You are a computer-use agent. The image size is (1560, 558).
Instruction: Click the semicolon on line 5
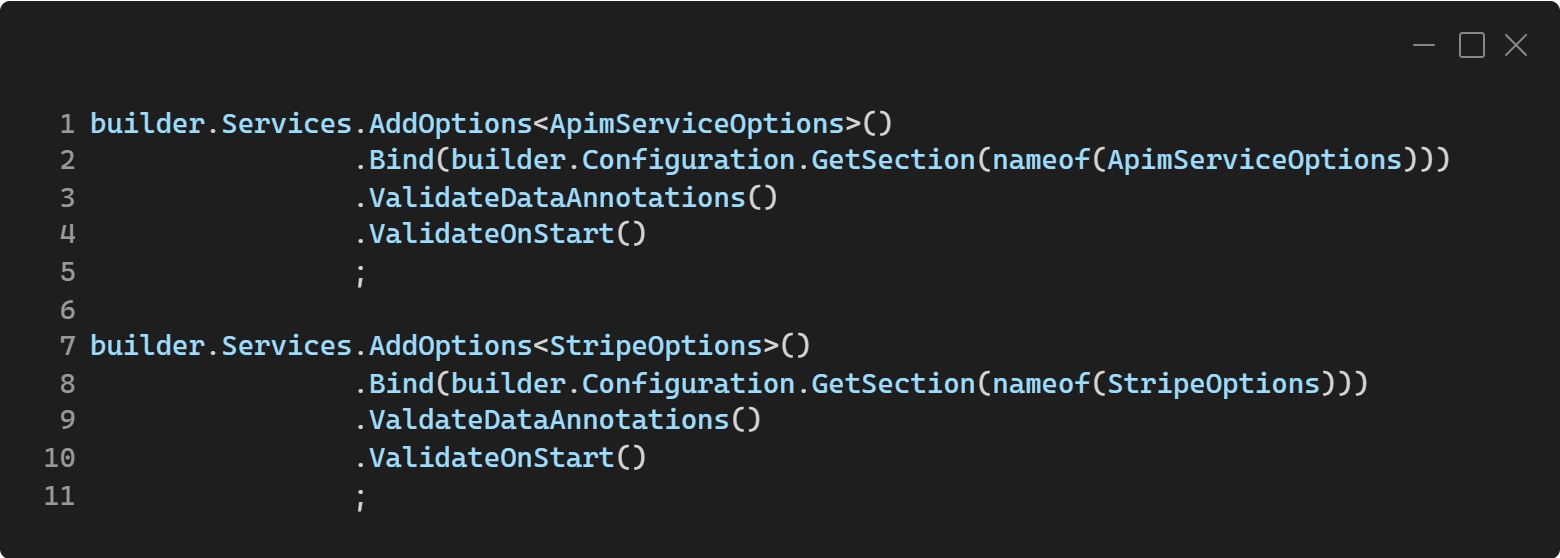point(361,274)
